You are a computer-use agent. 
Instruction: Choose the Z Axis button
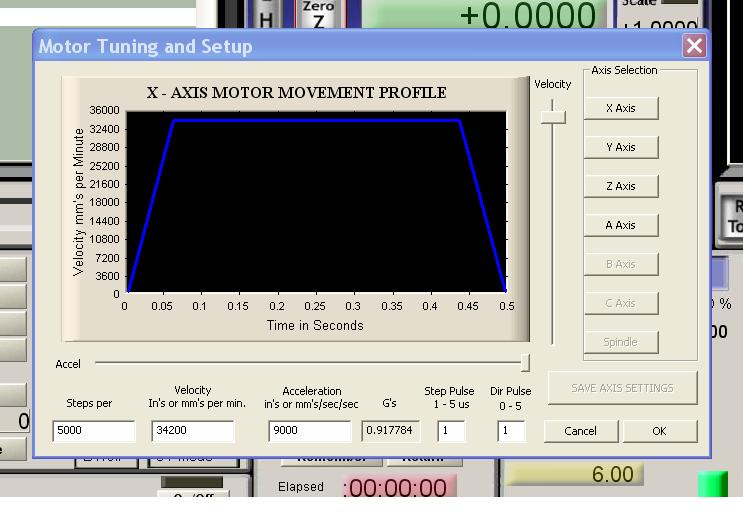[621, 187]
